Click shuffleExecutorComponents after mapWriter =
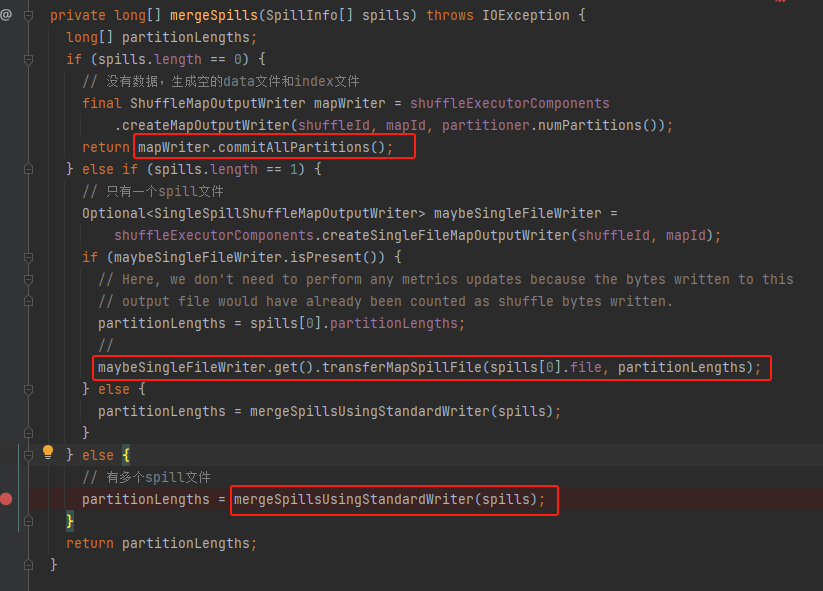The image size is (823, 591). [510, 103]
